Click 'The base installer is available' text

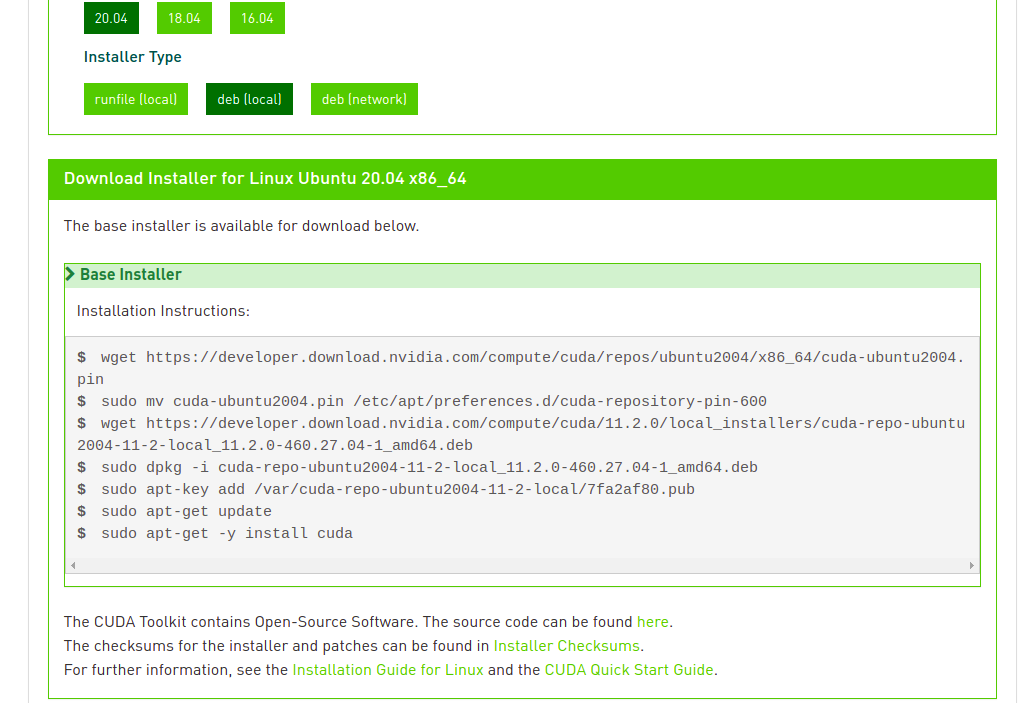(x=241, y=226)
